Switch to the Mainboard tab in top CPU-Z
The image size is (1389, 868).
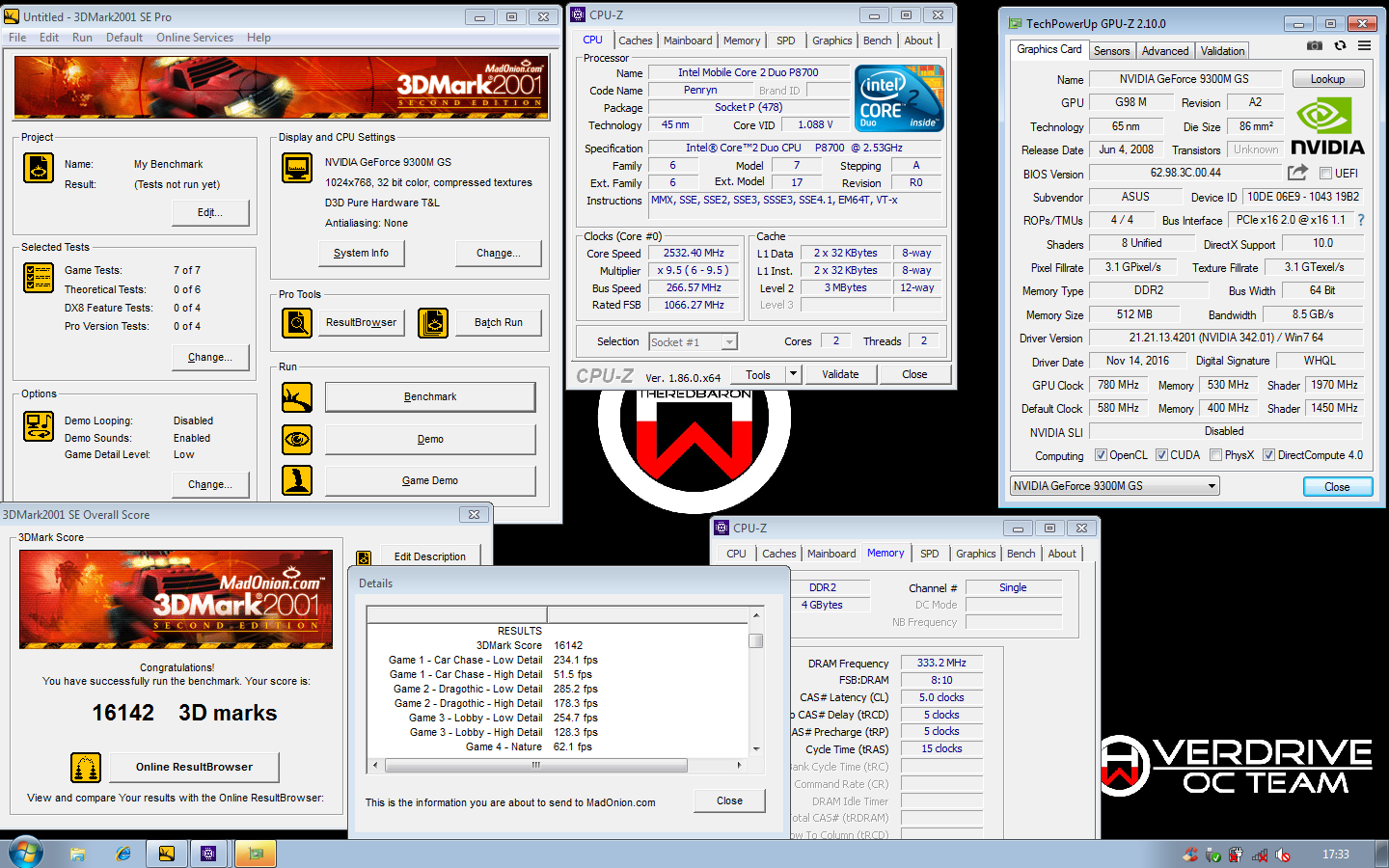(x=688, y=41)
